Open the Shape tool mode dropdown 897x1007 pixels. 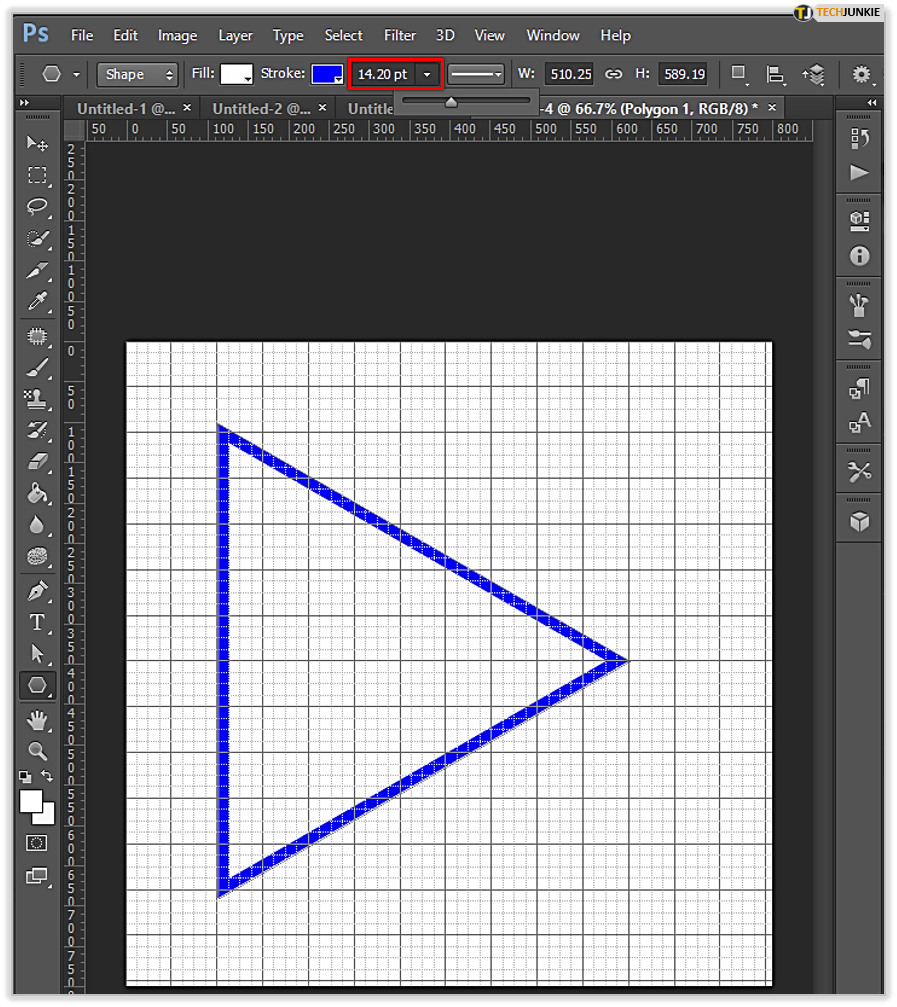[x=137, y=74]
